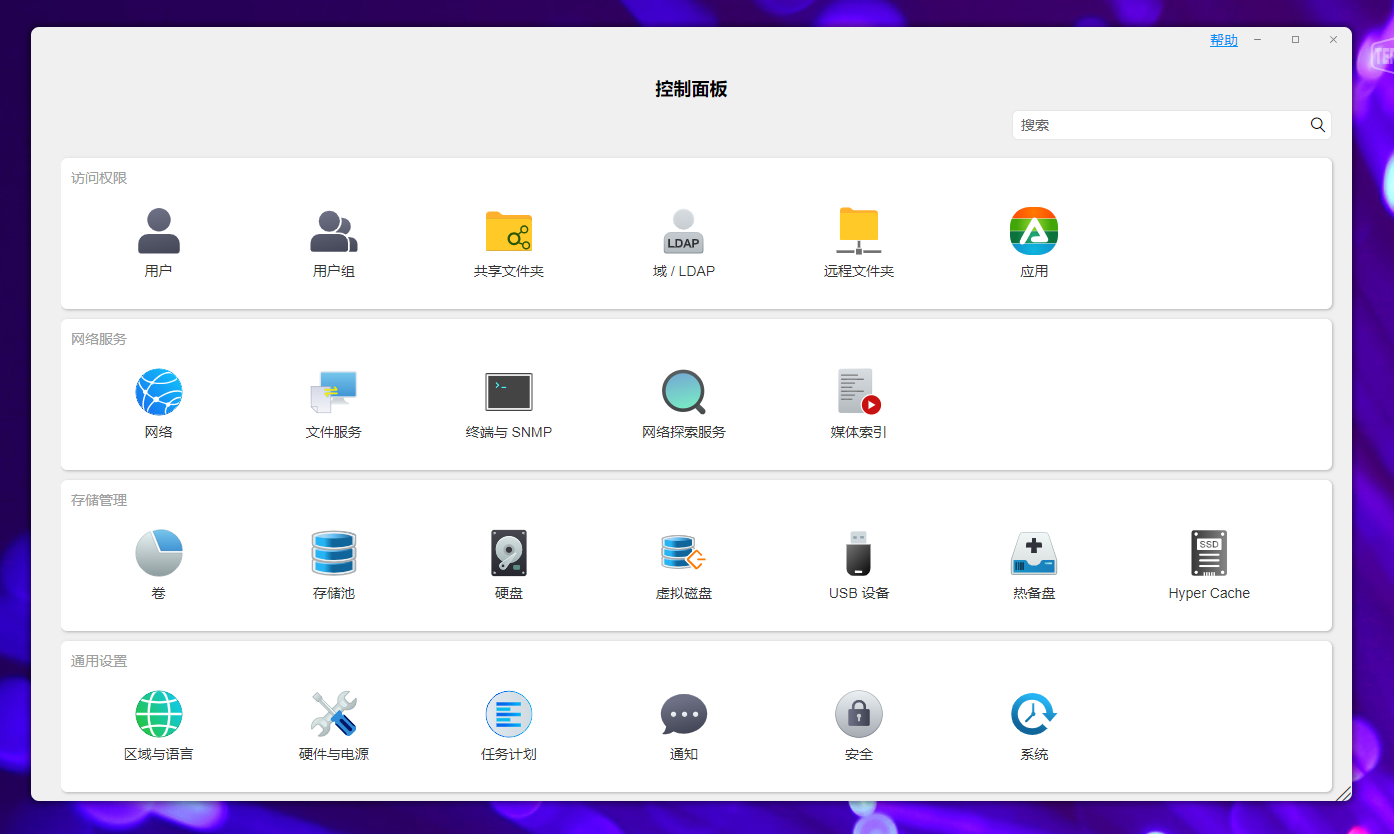
Task: Click the 控制面板 window title
Action: 691,89
